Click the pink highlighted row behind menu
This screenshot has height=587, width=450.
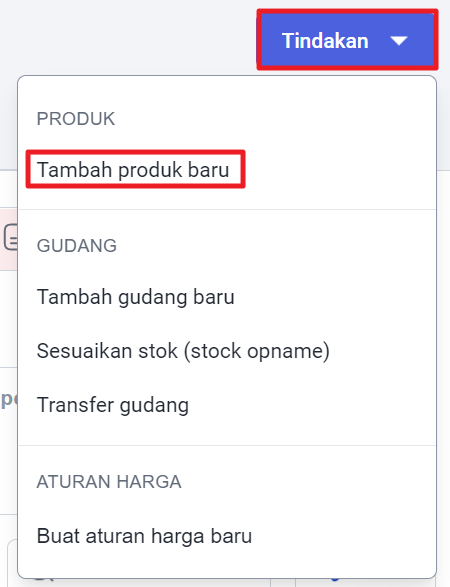[x=8, y=240]
